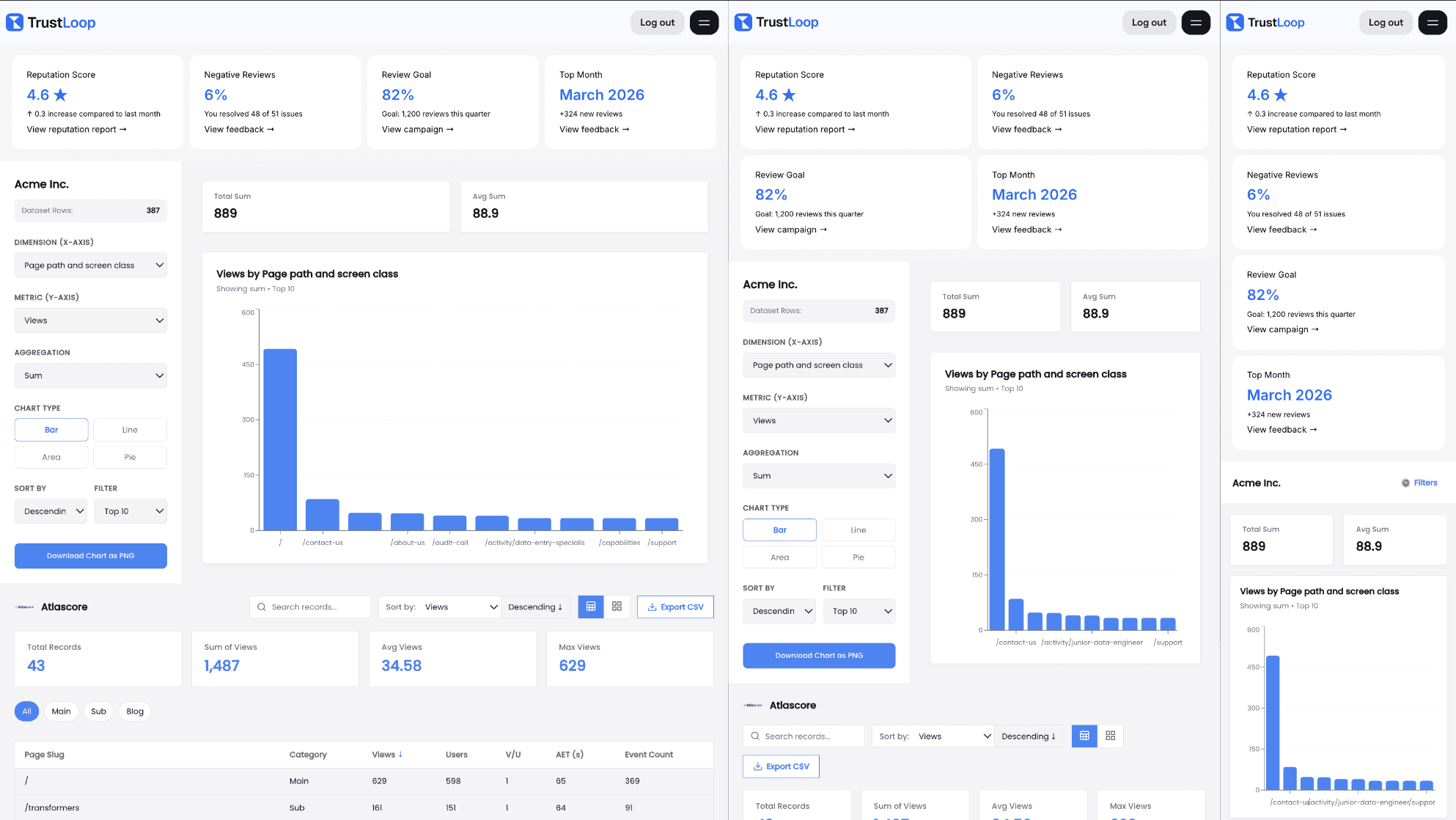
Task: Open the Page path and screen class dropdown
Action: pyautogui.click(x=90, y=265)
